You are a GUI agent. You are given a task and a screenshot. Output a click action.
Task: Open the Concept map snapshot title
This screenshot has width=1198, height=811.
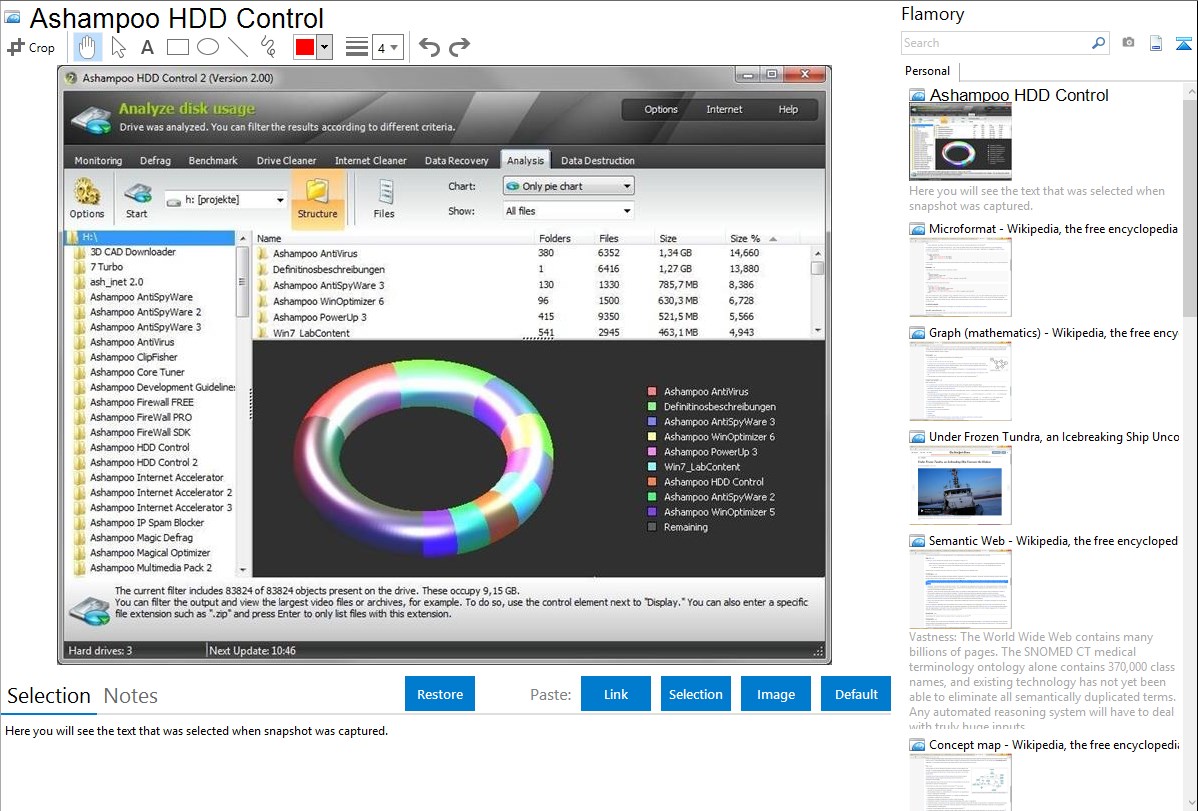coord(1054,745)
